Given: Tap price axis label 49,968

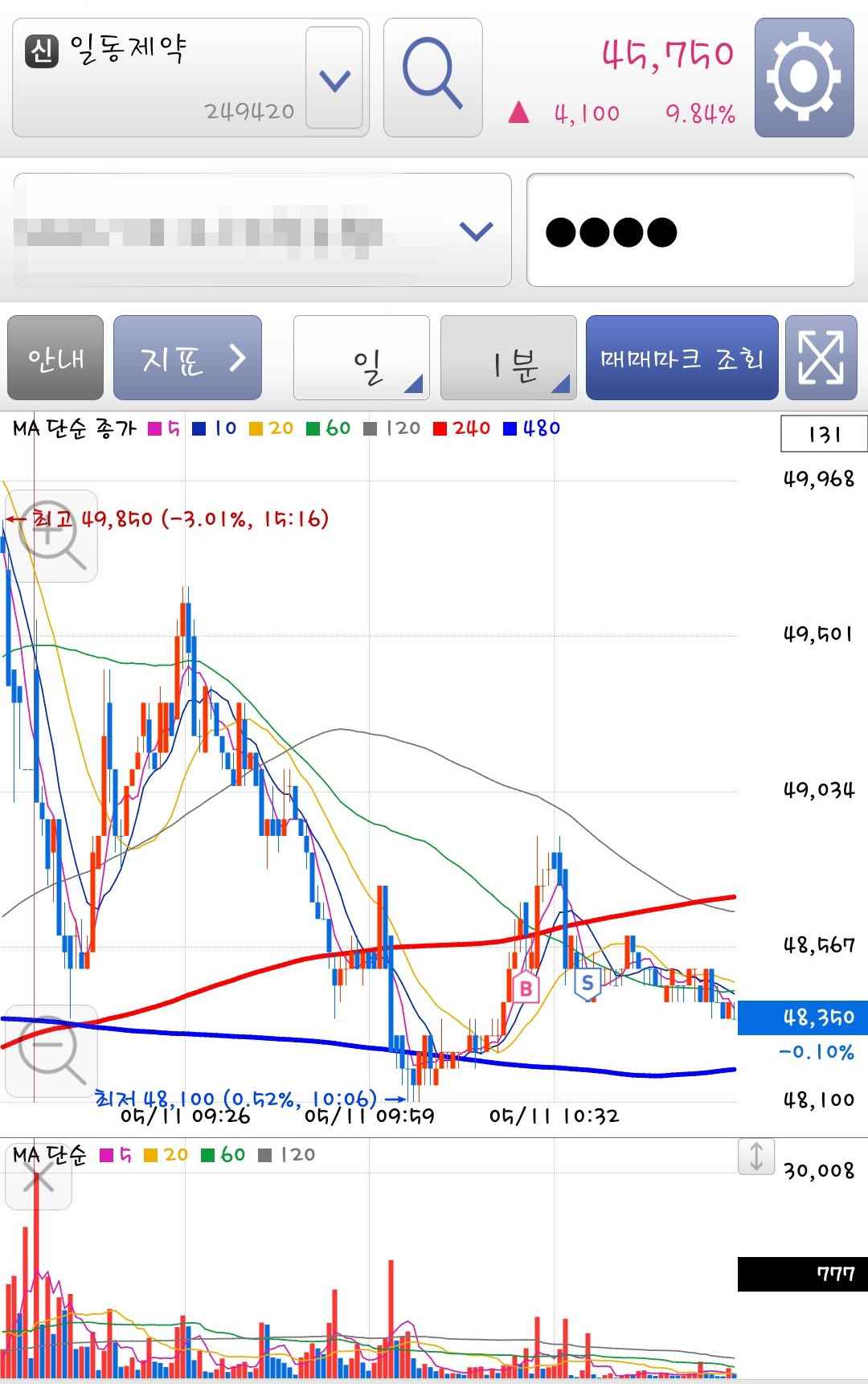Looking at the screenshot, I should pyautogui.click(x=819, y=479).
